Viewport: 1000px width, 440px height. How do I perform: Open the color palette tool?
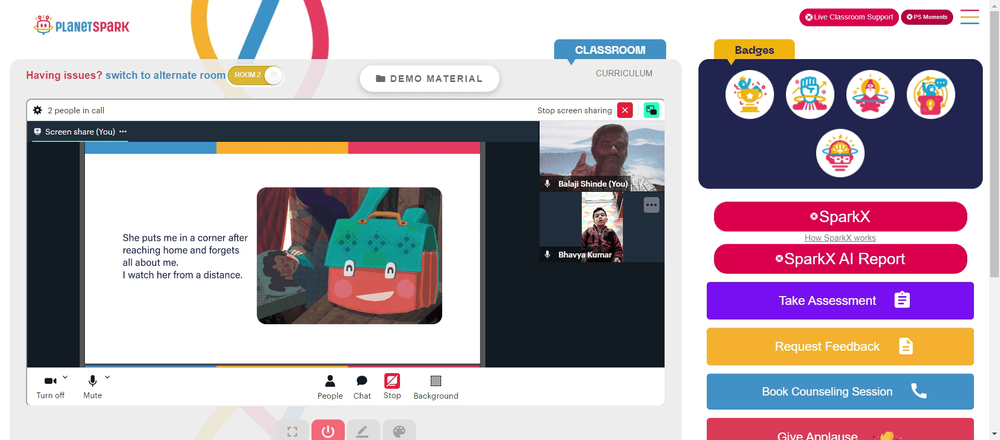pos(399,432)
